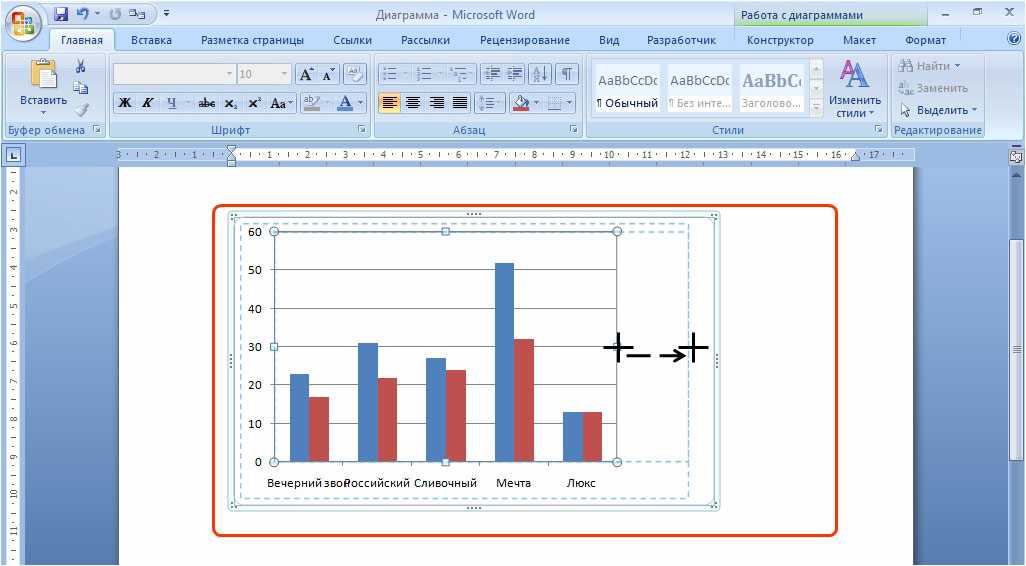This screenshot has width=1026, height=566.
Task: Open the Формат tab
Action: pos(925,40)
